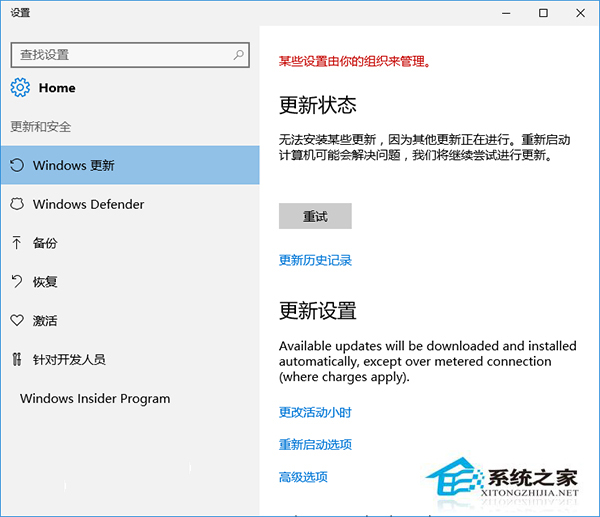Click the Windows 更新 refresh icon
The image size is (600, 517).
17,165
